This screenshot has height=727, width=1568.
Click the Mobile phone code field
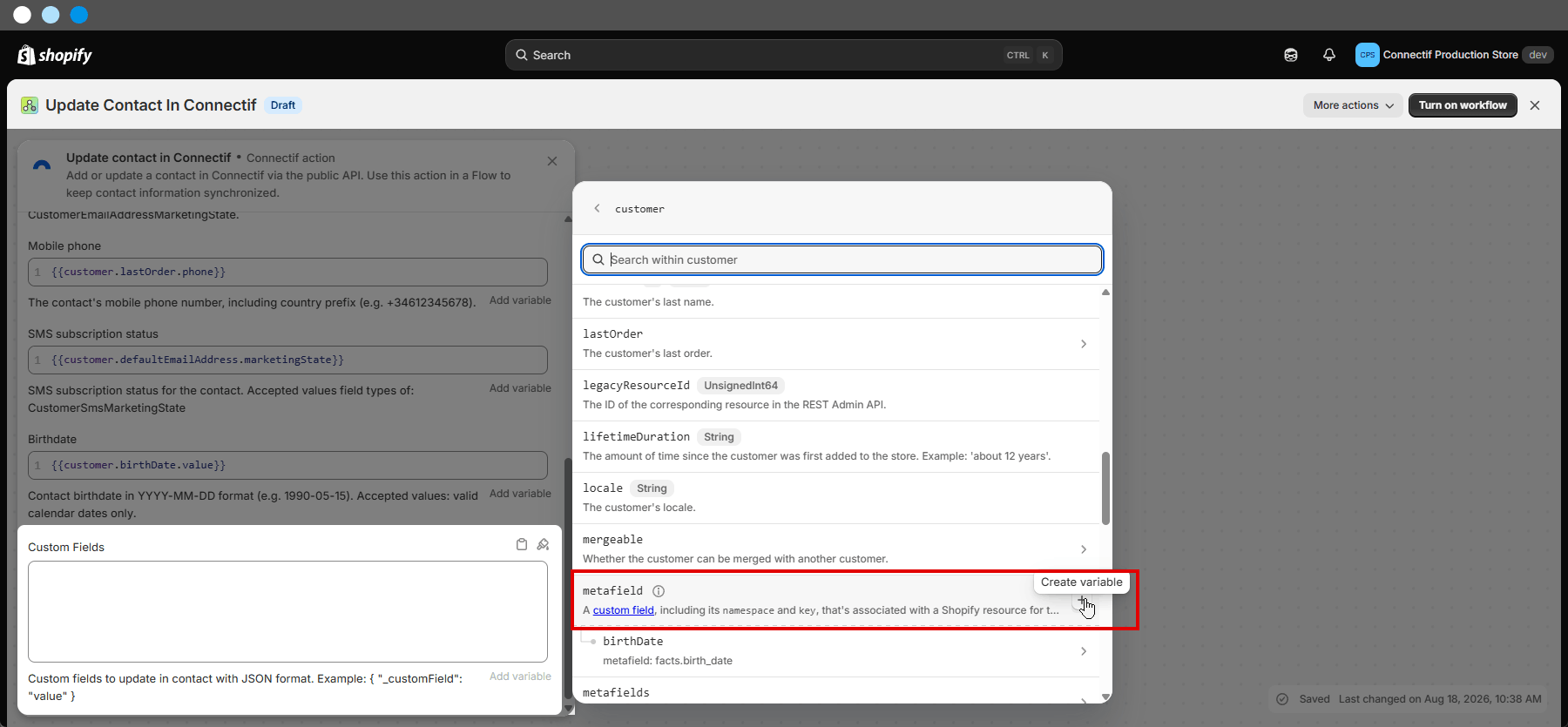[287, 272]
